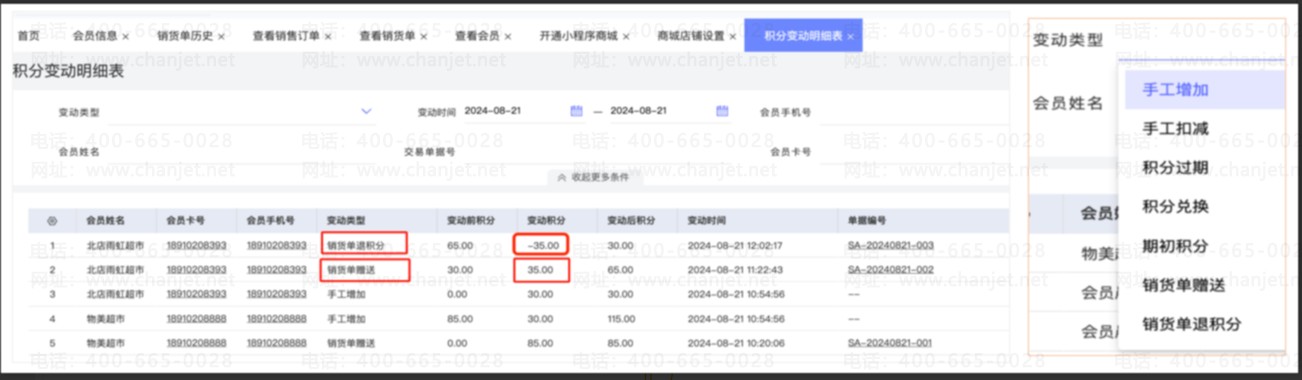Open the end date calendar icon
The width and height of the screenshot is (1302, 380).
(722, 111)
